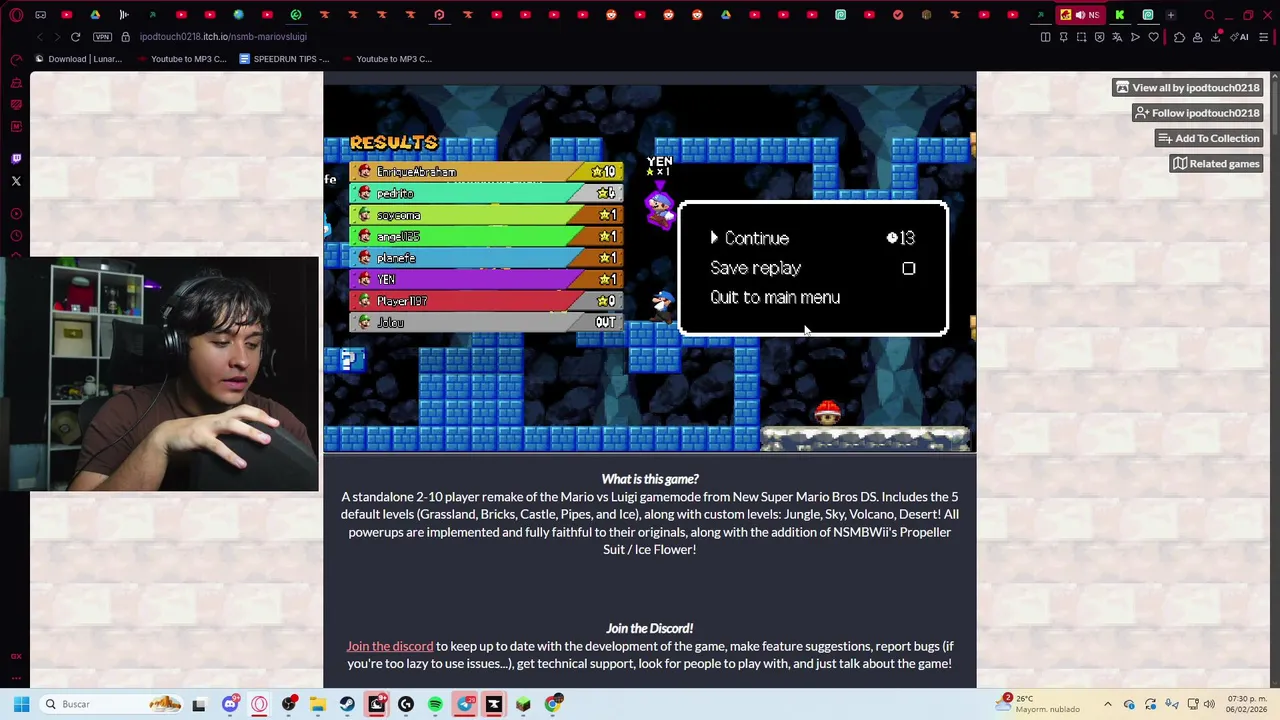Open Opera GX from the taskbar
The width and height of the screenshot is (1280, 720).
(260, 704)
